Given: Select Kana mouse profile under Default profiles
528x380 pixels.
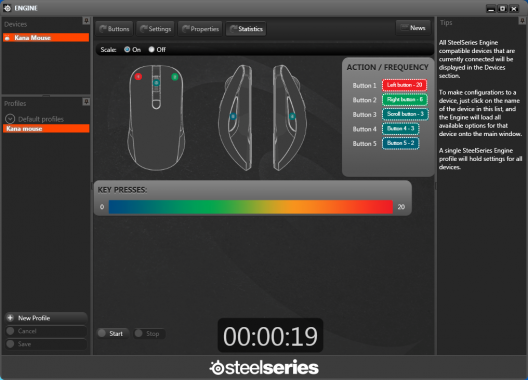Looking at the screenshot, I should pos(46,128).
